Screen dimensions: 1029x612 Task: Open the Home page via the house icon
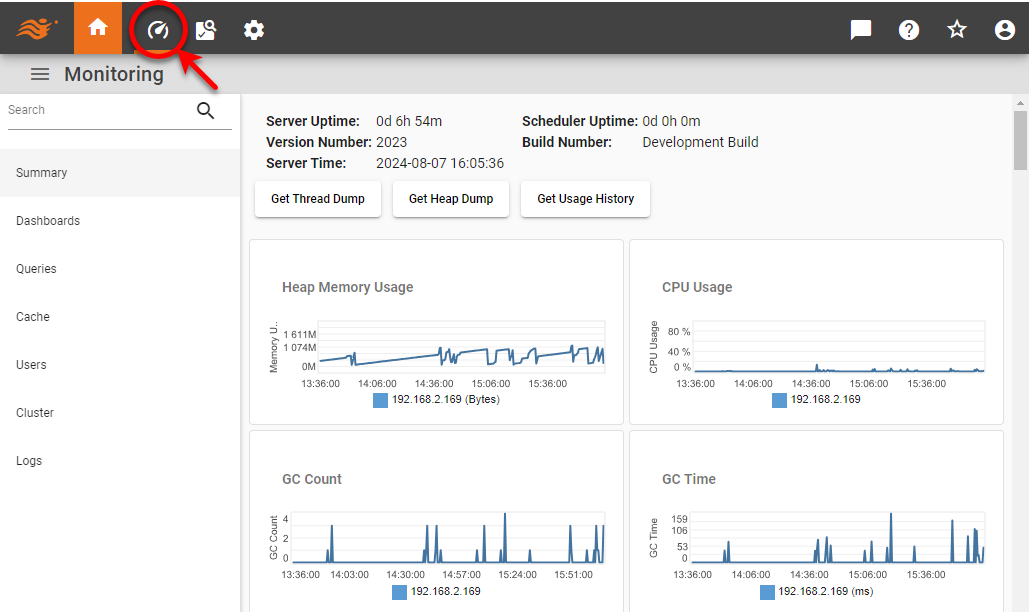pos(97,28)
